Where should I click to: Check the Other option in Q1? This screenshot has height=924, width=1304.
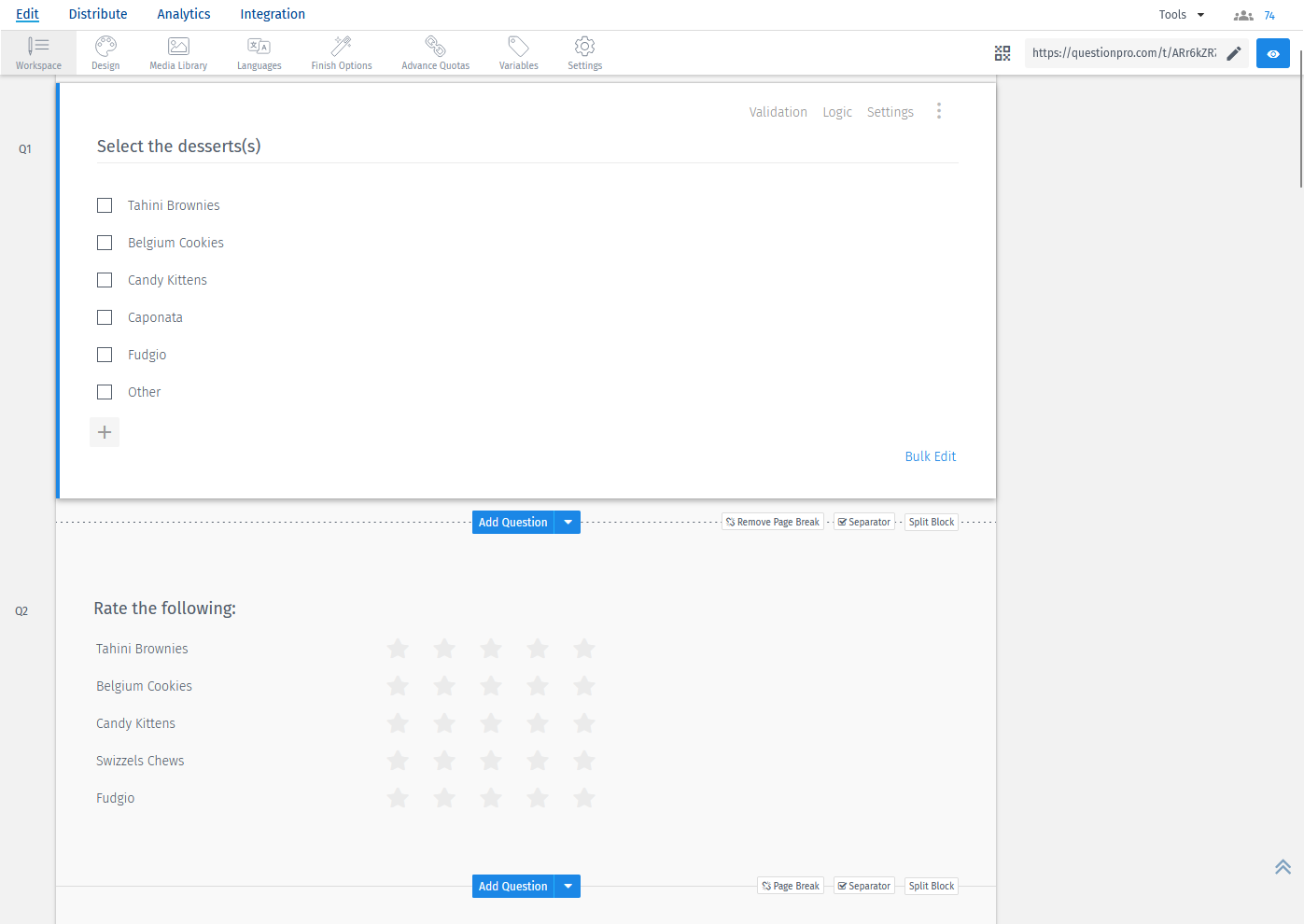click(x=104, y=391)
